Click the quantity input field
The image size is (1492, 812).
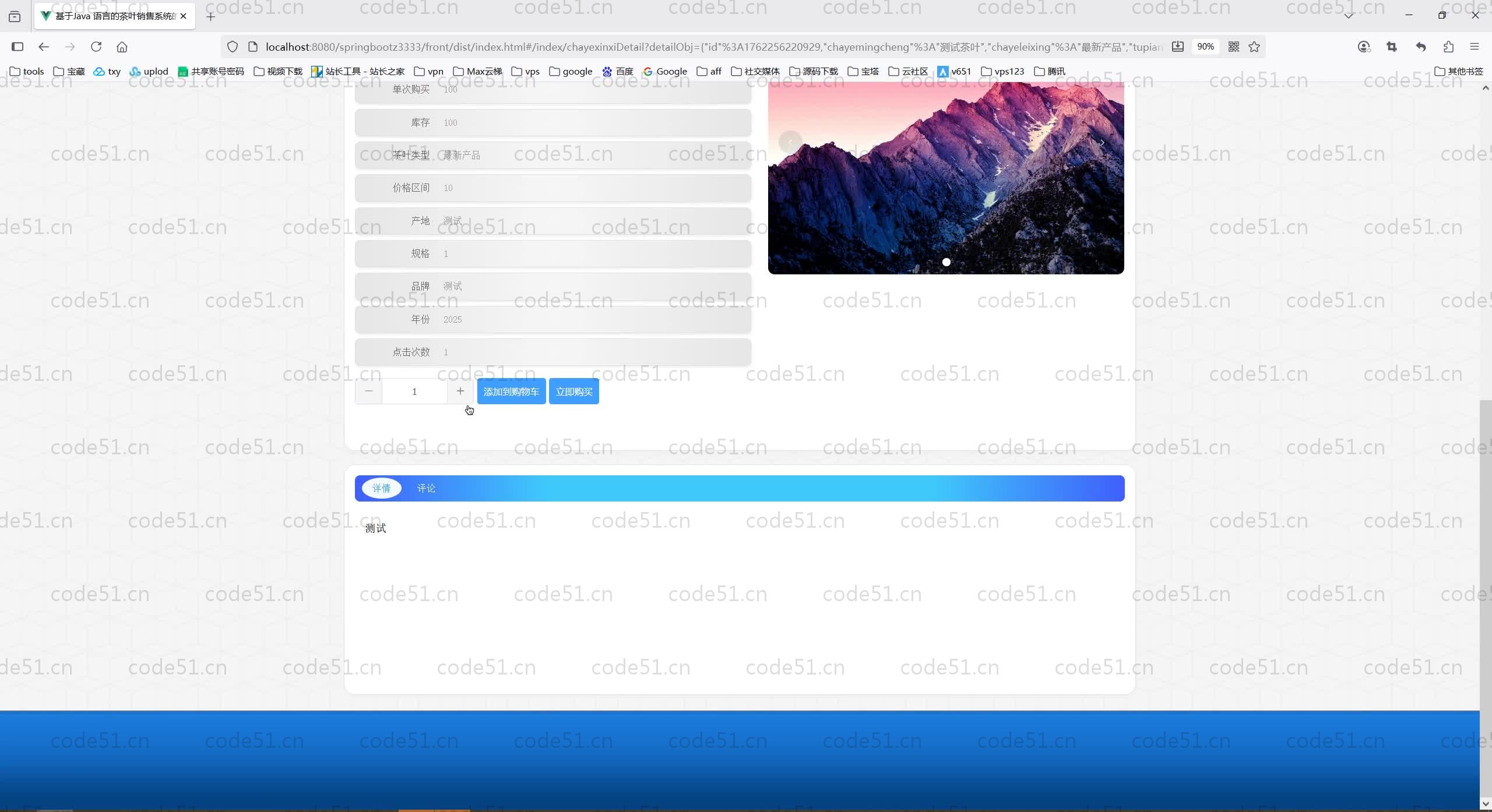[414, 391]
